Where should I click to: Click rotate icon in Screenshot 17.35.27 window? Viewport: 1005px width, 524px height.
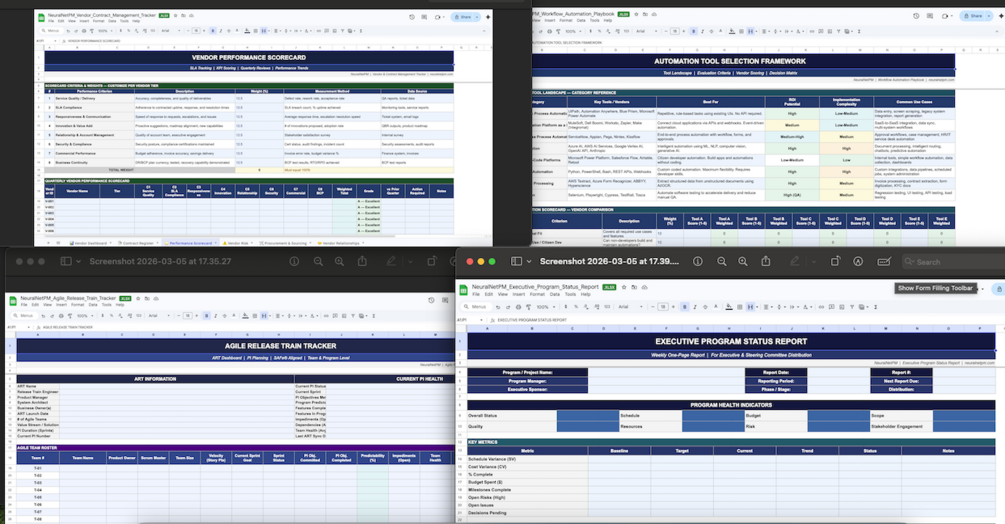(432, 261)
